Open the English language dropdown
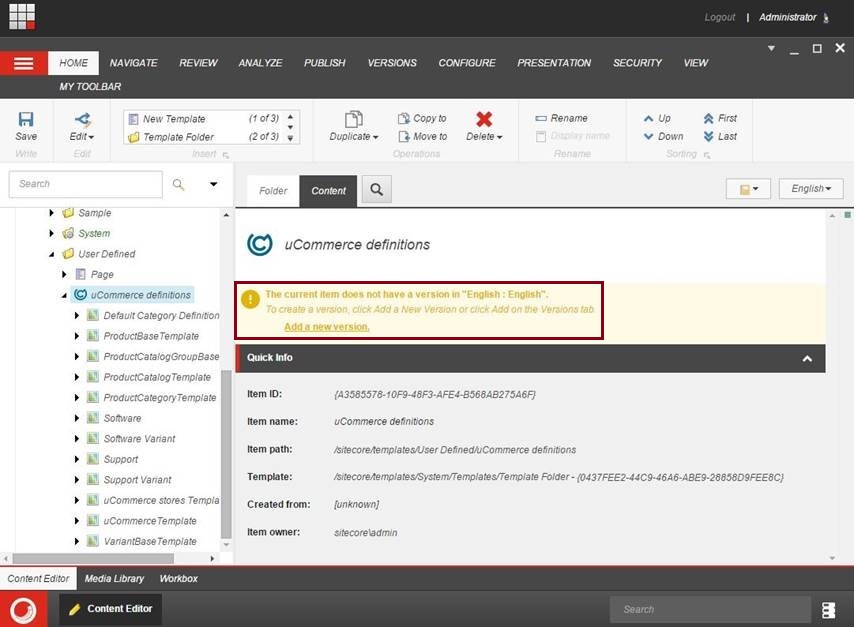 [x=810, y=188]
